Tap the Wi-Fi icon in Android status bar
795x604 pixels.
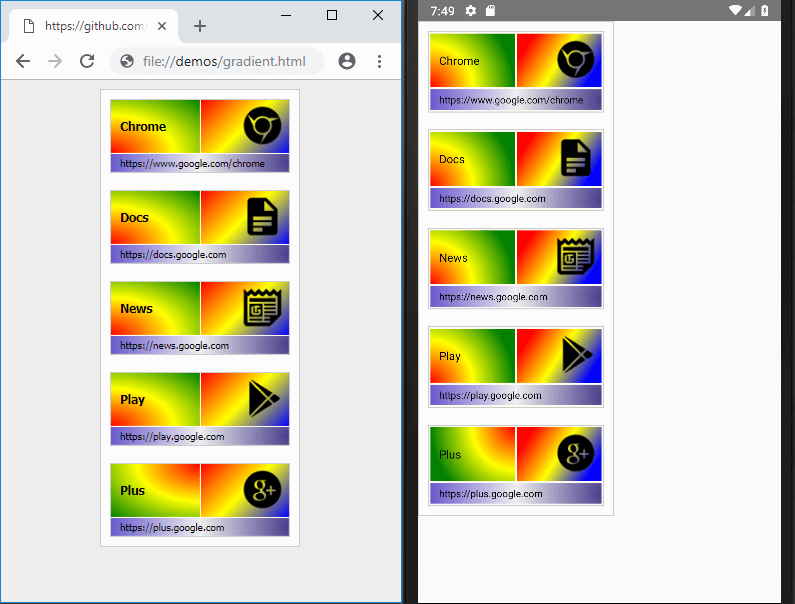tap(735, 11)
